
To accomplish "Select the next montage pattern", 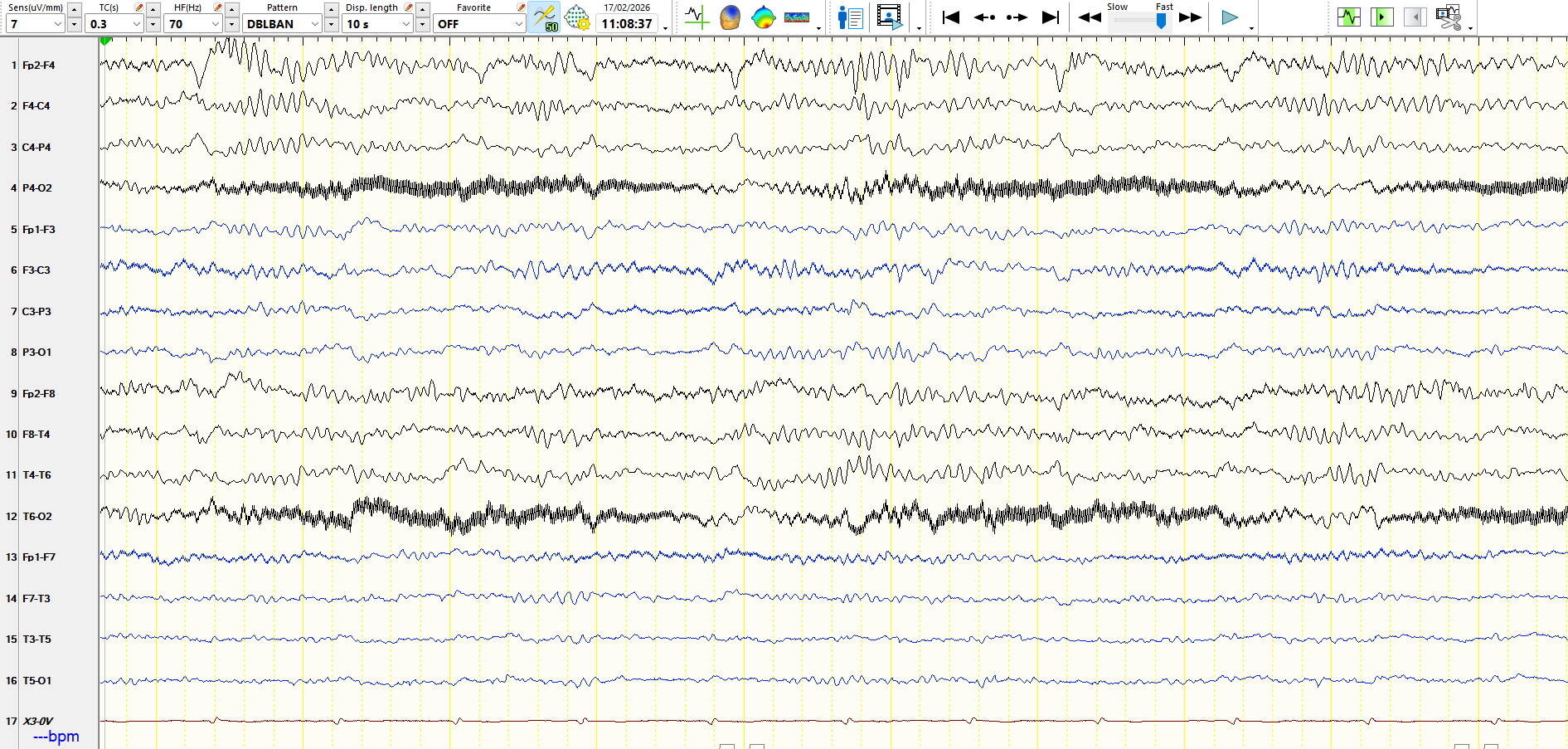I will coord(332,25).
